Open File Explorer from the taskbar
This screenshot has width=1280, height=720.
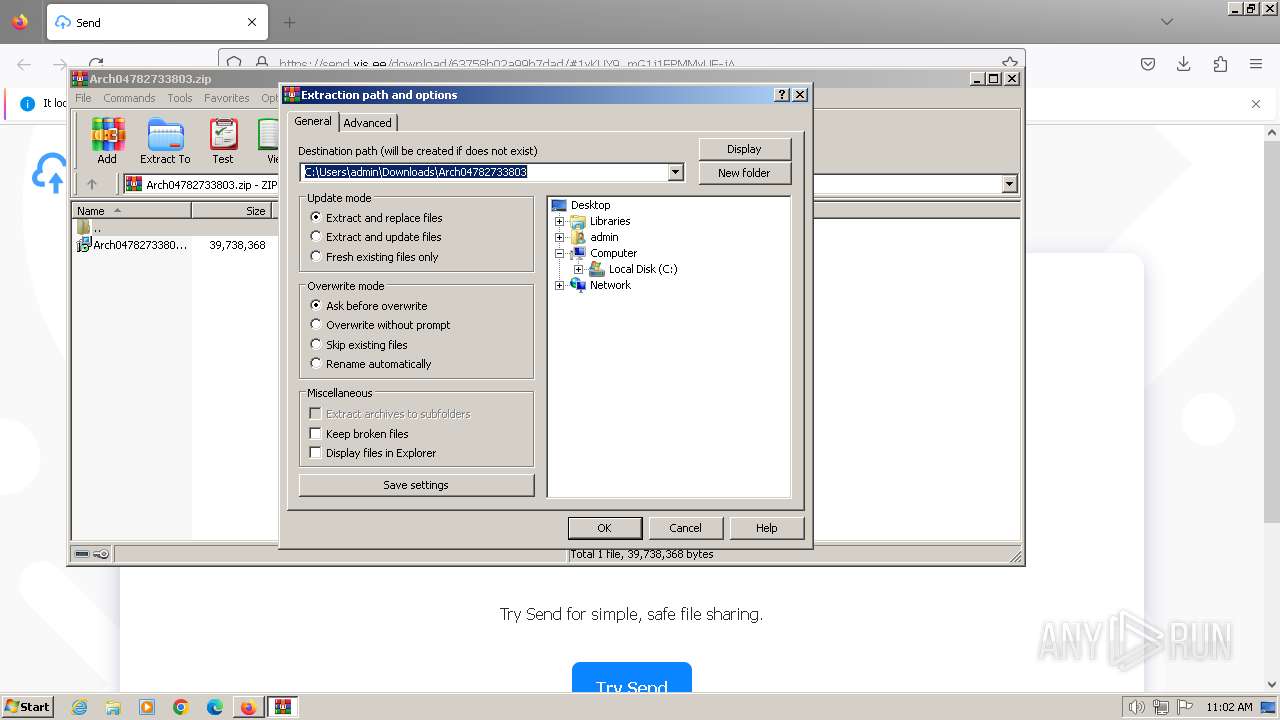point(113,707)
